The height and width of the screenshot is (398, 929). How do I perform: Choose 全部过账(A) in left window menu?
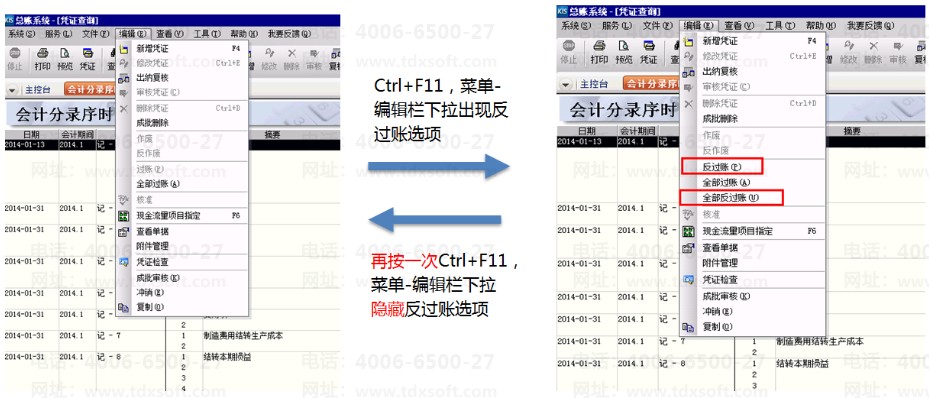tap(158, 184)
